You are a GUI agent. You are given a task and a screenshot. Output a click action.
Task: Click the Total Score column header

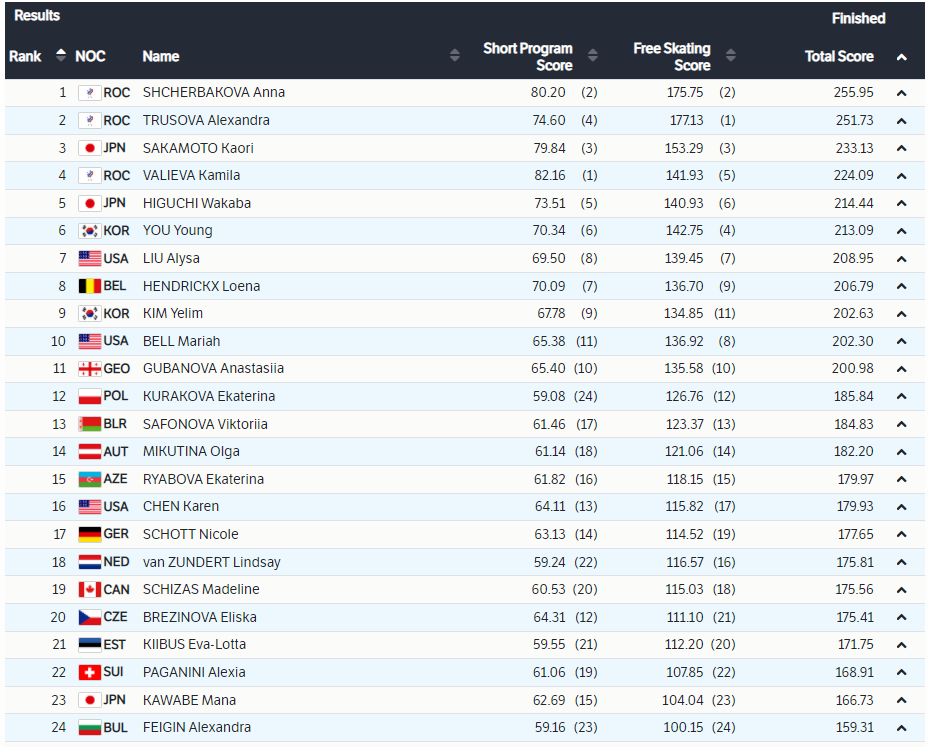point(839,56)
